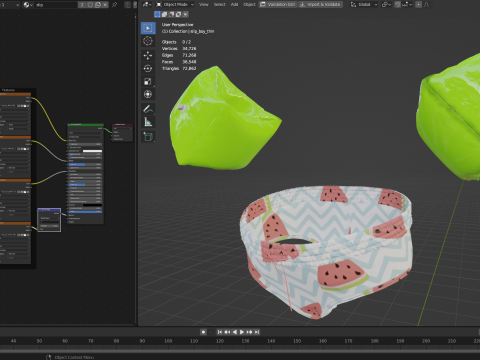This screenshot has height=360, width=480.
Task: Select the Annotate pencil tool
Action: (x=148, y=109)
